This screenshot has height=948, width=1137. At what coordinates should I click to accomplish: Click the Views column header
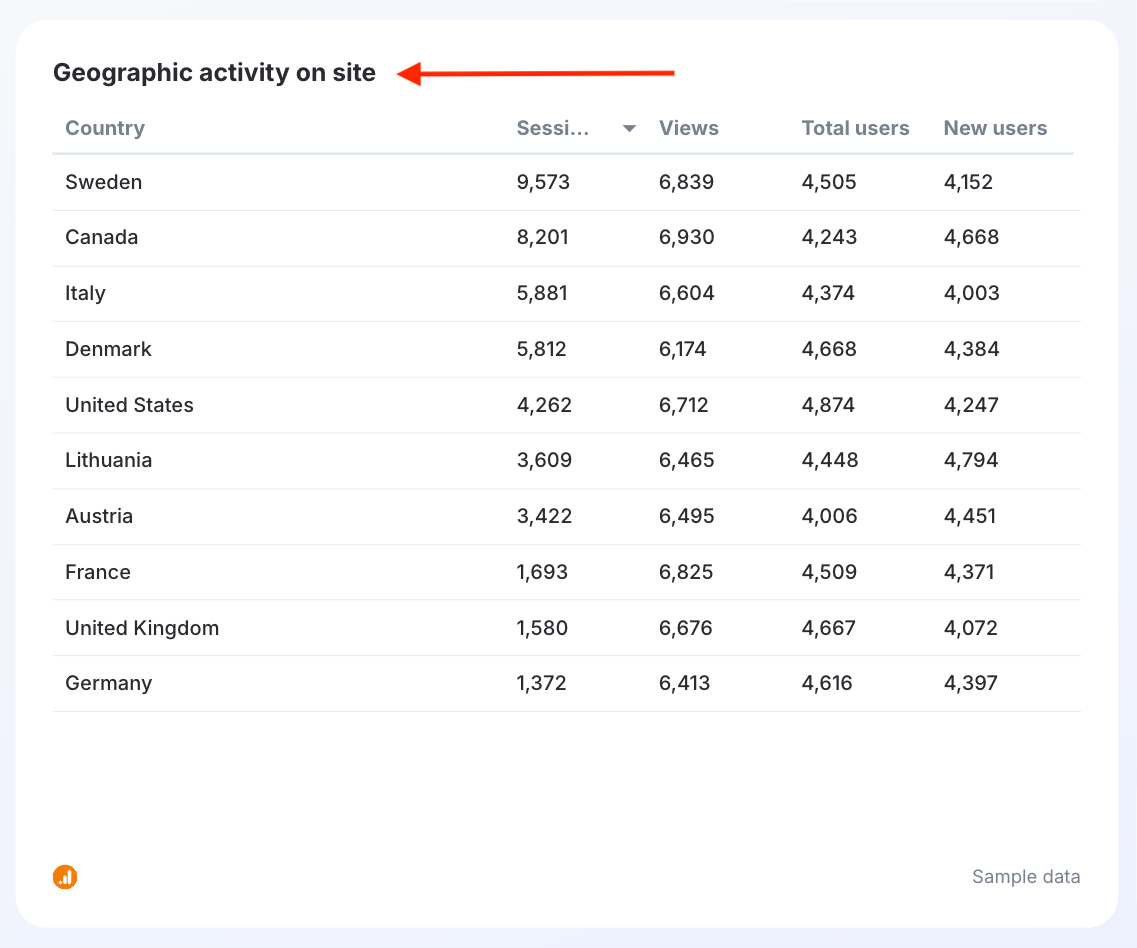coord(688,128)
